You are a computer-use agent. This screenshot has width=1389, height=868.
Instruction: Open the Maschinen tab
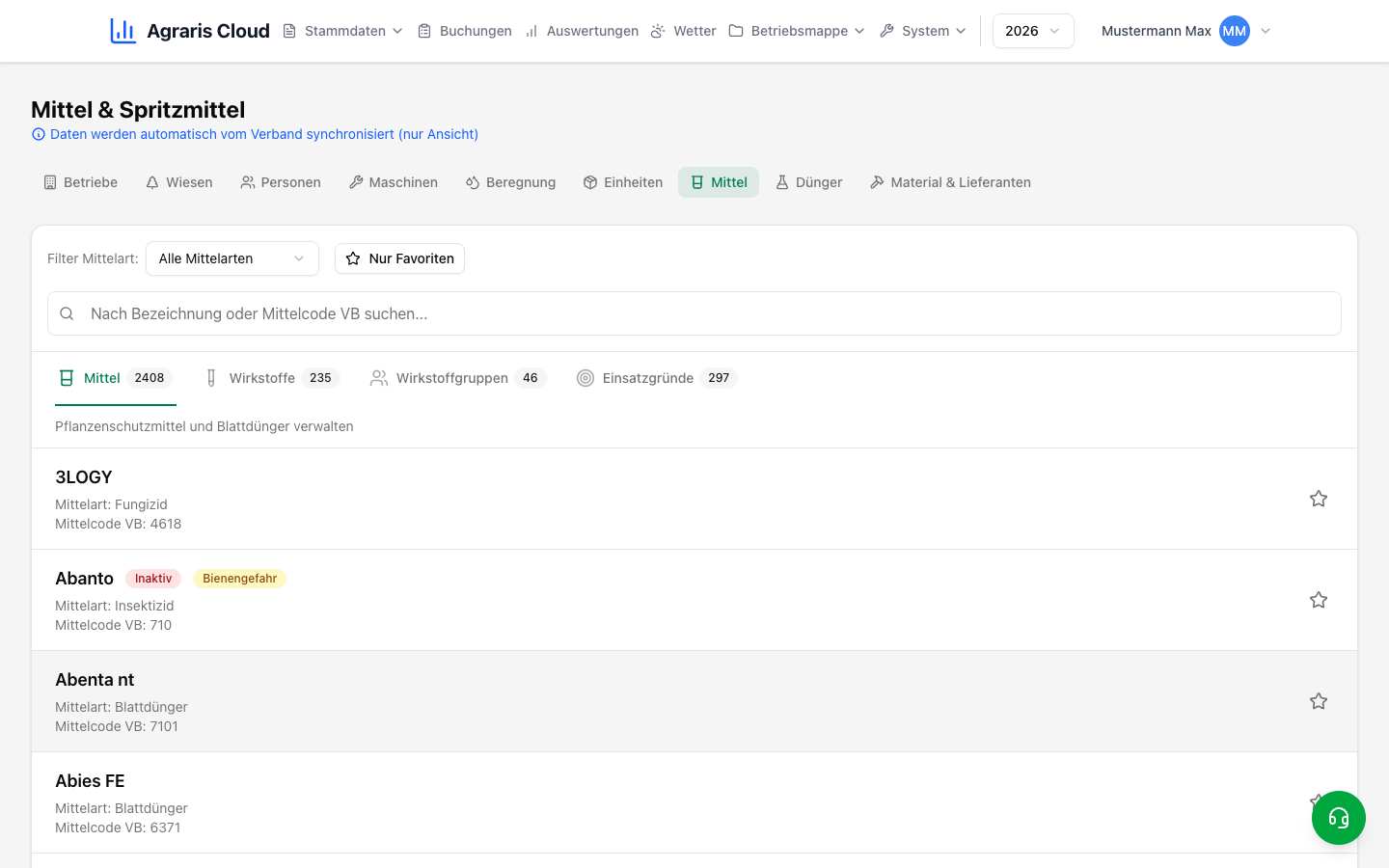[394, 182]
